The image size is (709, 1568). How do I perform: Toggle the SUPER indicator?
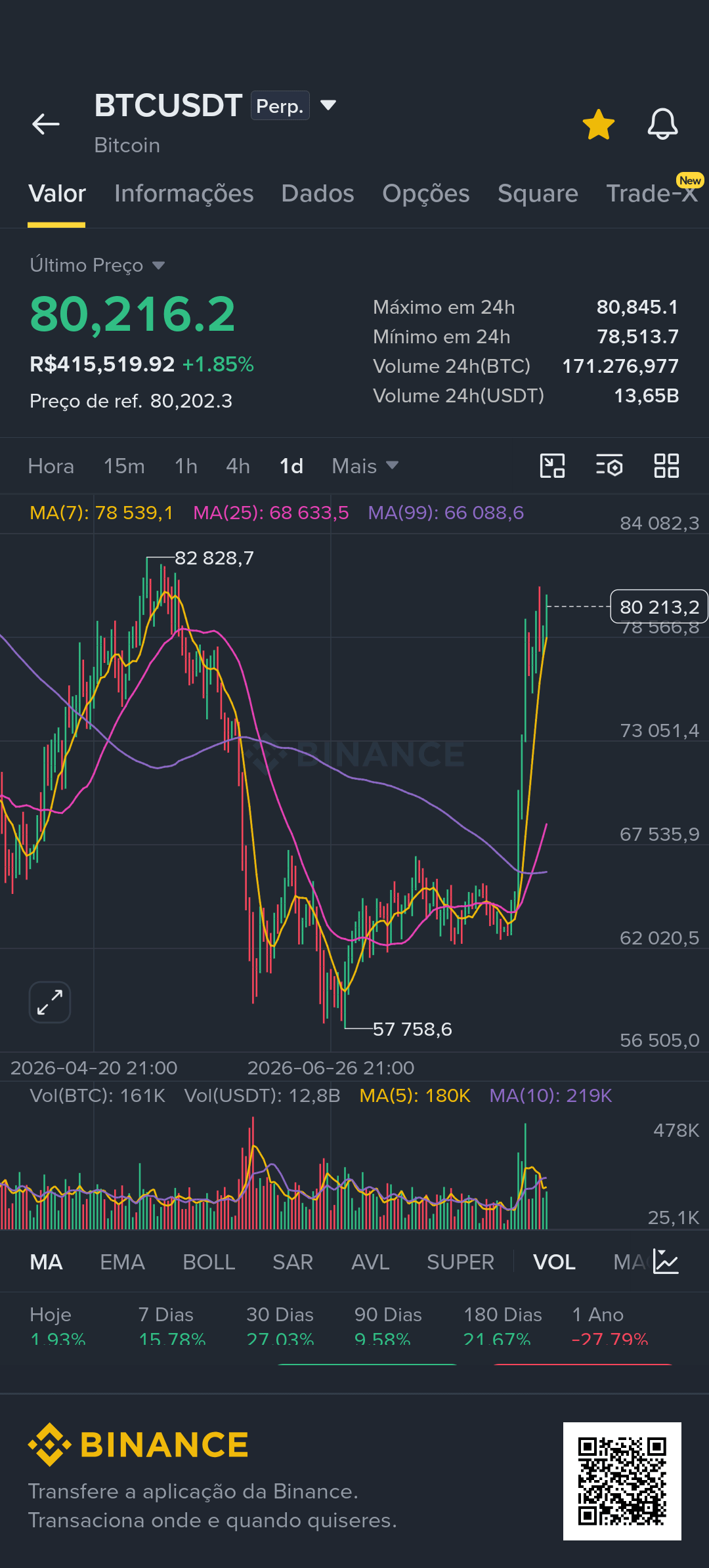[x=460, y=1262]
